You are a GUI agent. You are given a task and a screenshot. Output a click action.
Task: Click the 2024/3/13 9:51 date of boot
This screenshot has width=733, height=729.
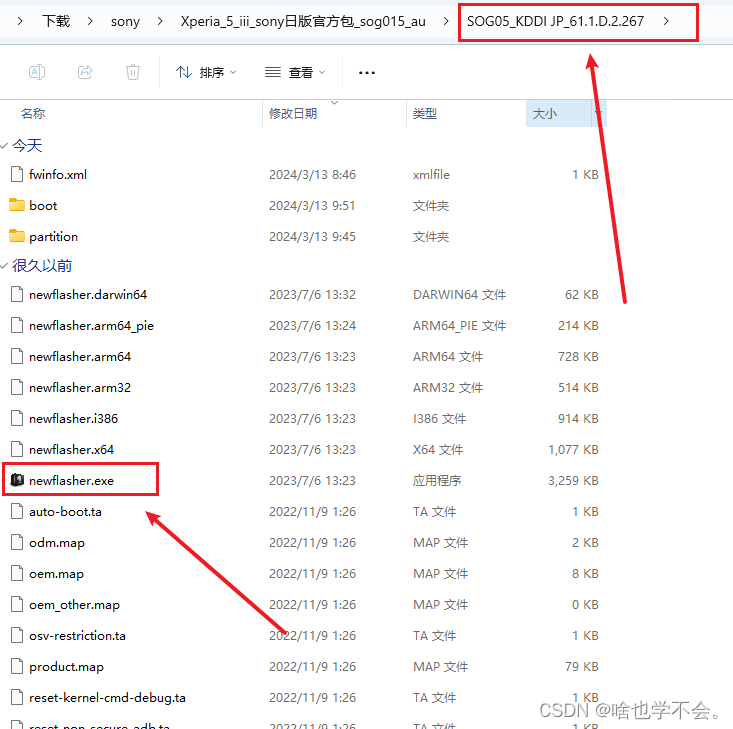click(312, 206)
